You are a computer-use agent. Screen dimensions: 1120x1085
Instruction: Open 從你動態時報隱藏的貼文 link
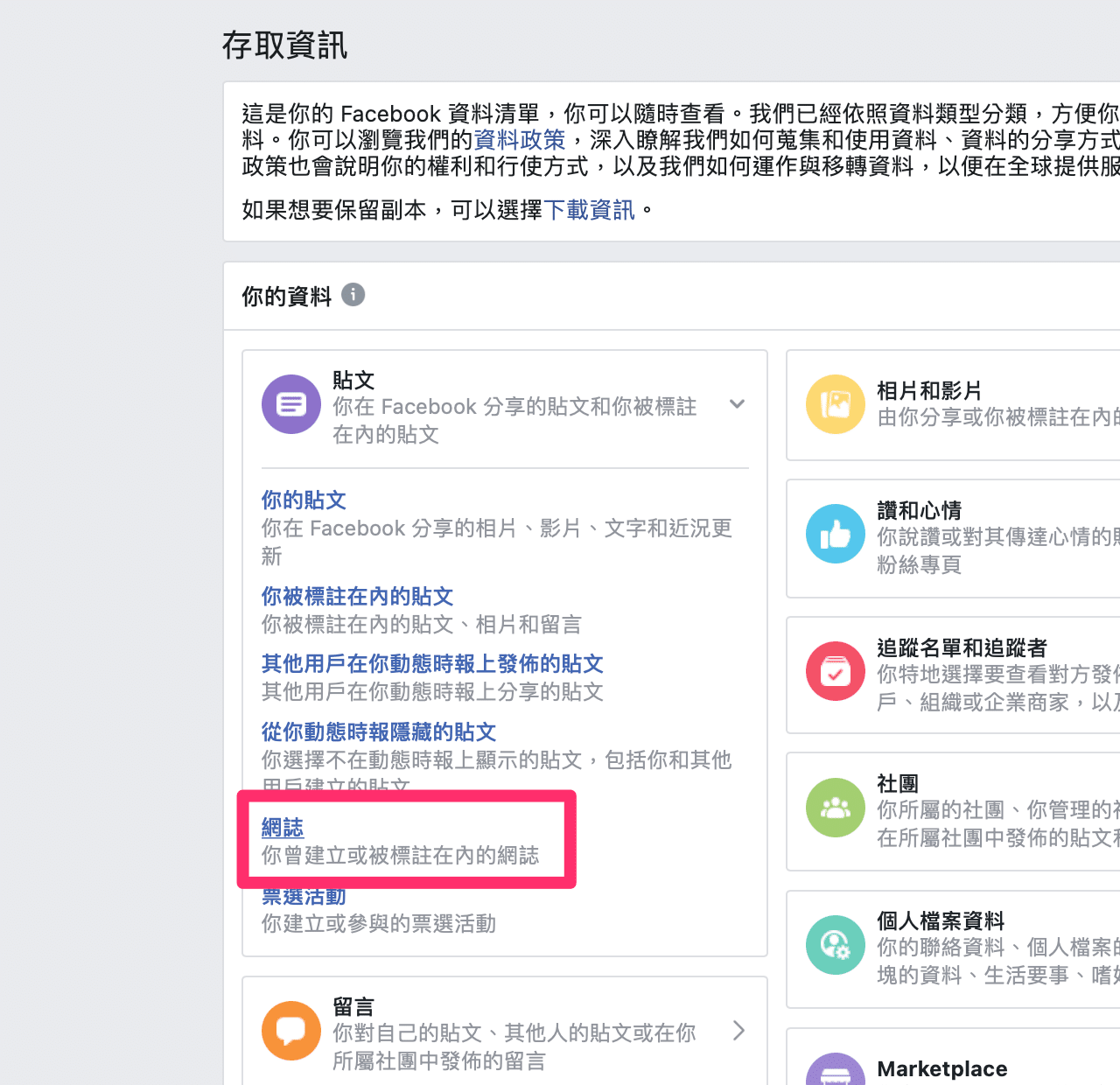pyautogui.click(x=379, y=732)
